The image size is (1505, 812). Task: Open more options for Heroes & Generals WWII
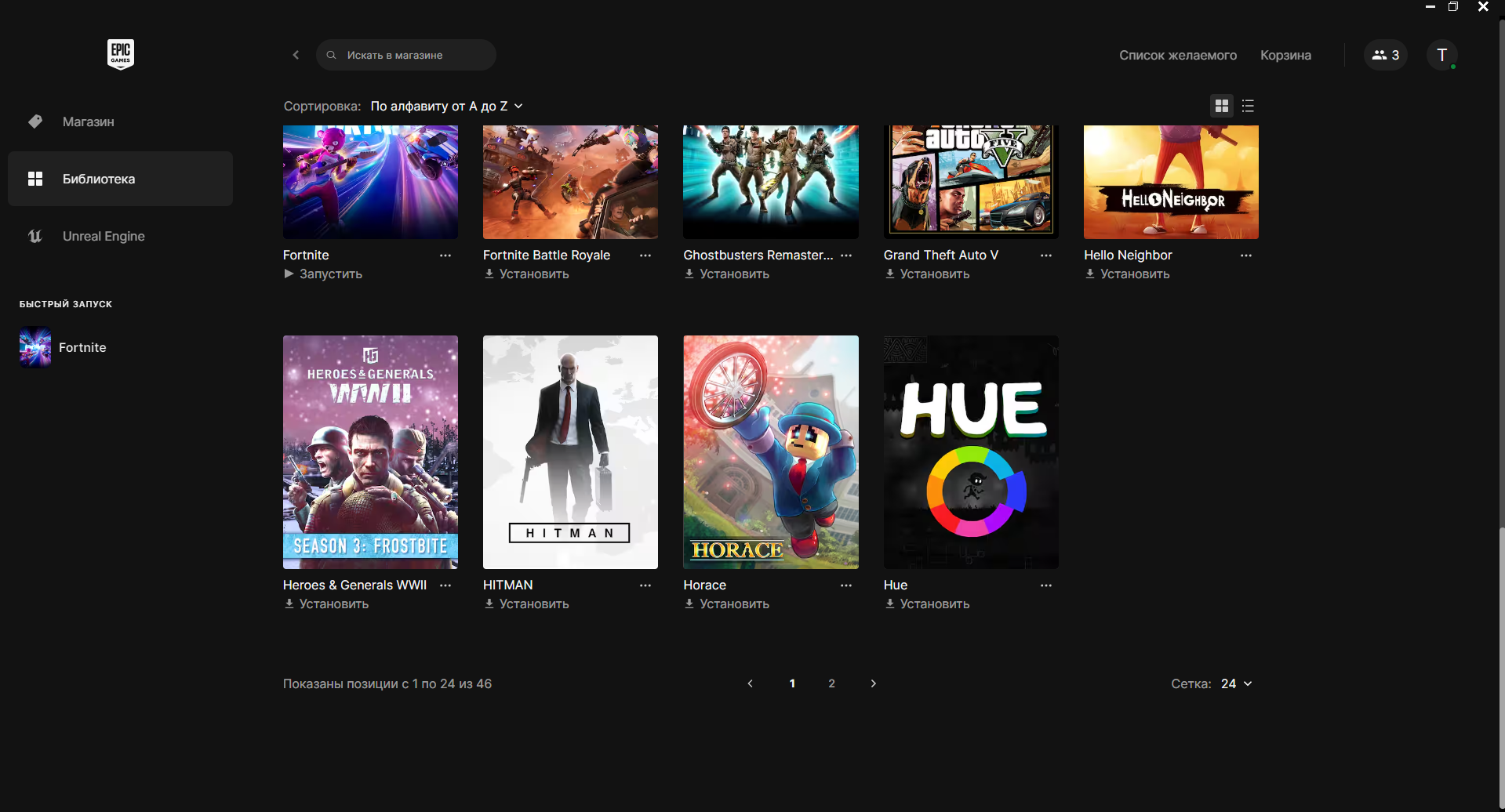(x=445, y=585)
